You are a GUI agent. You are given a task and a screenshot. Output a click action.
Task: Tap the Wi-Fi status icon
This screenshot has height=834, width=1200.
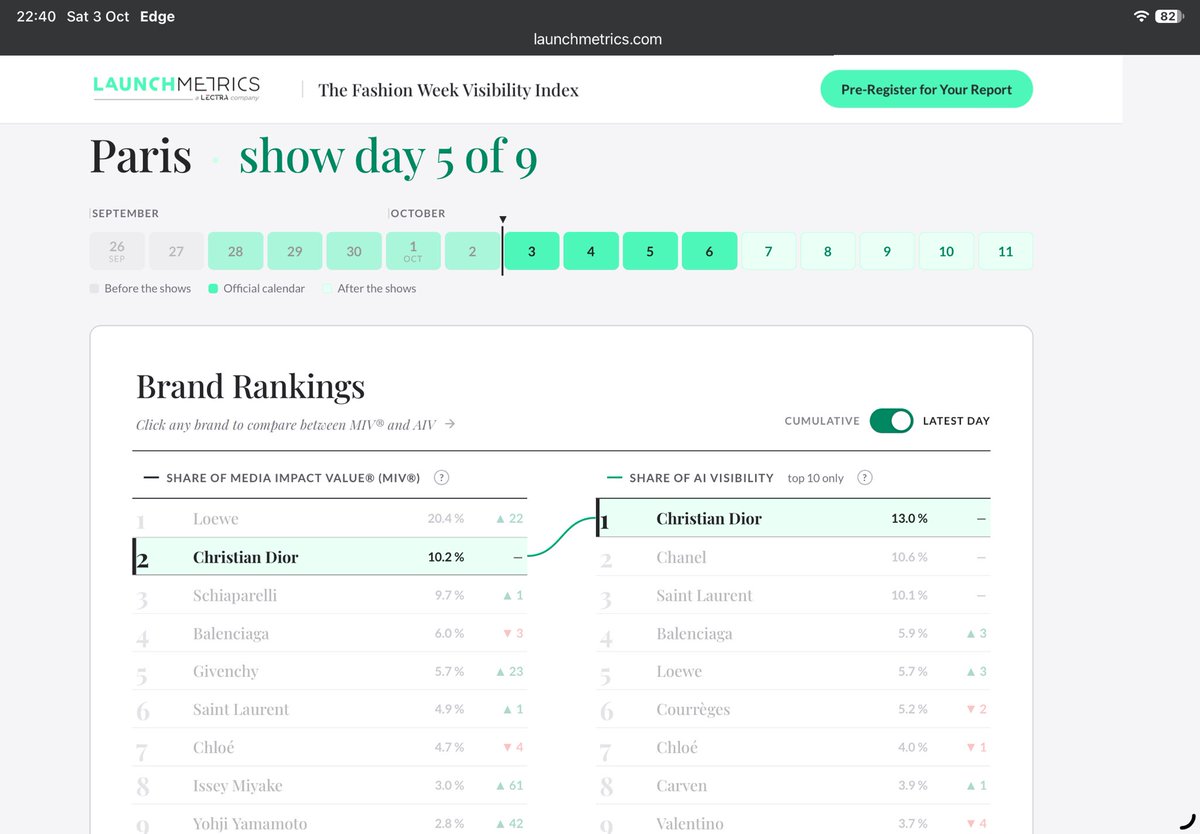(1141, 17)
